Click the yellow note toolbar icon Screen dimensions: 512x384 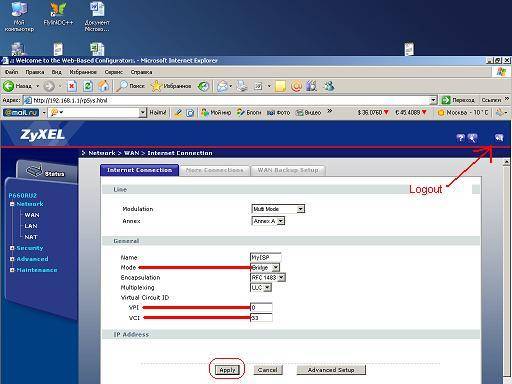(280, 86)
